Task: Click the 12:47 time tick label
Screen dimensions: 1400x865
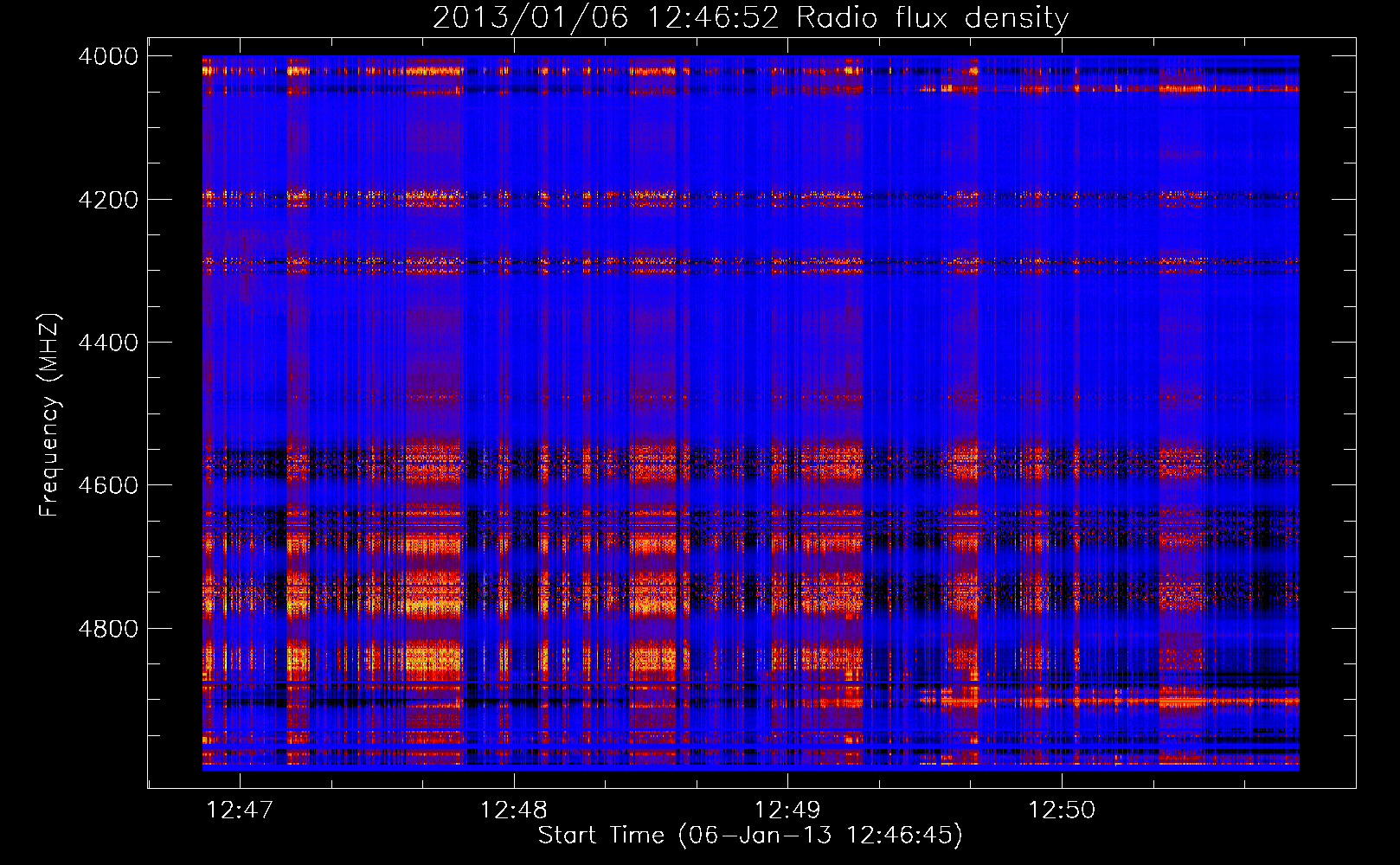Action: click(x=240, y=810)
